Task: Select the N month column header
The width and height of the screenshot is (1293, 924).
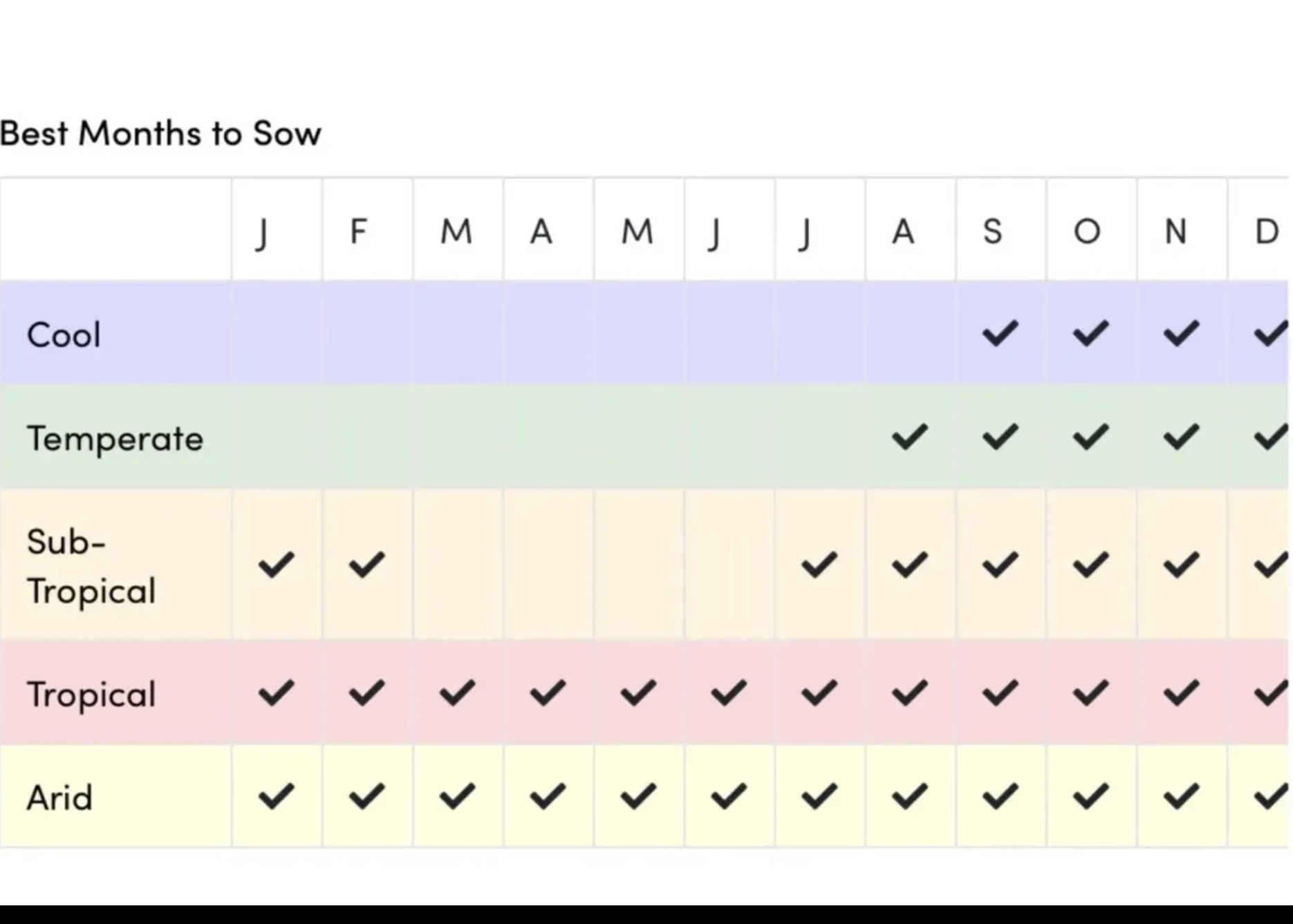Action: point(1176,232)
